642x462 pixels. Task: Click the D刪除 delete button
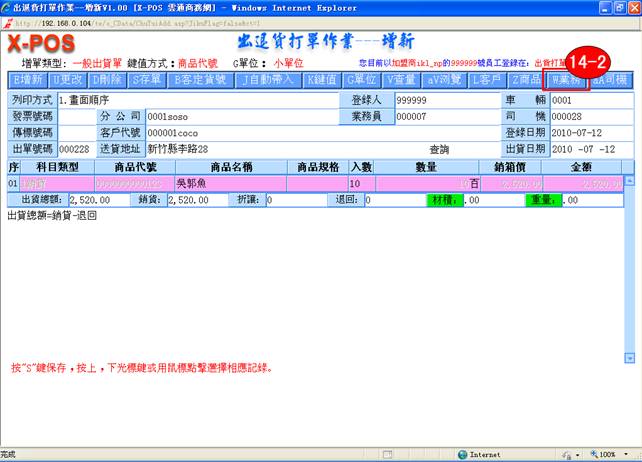(108, 79)
